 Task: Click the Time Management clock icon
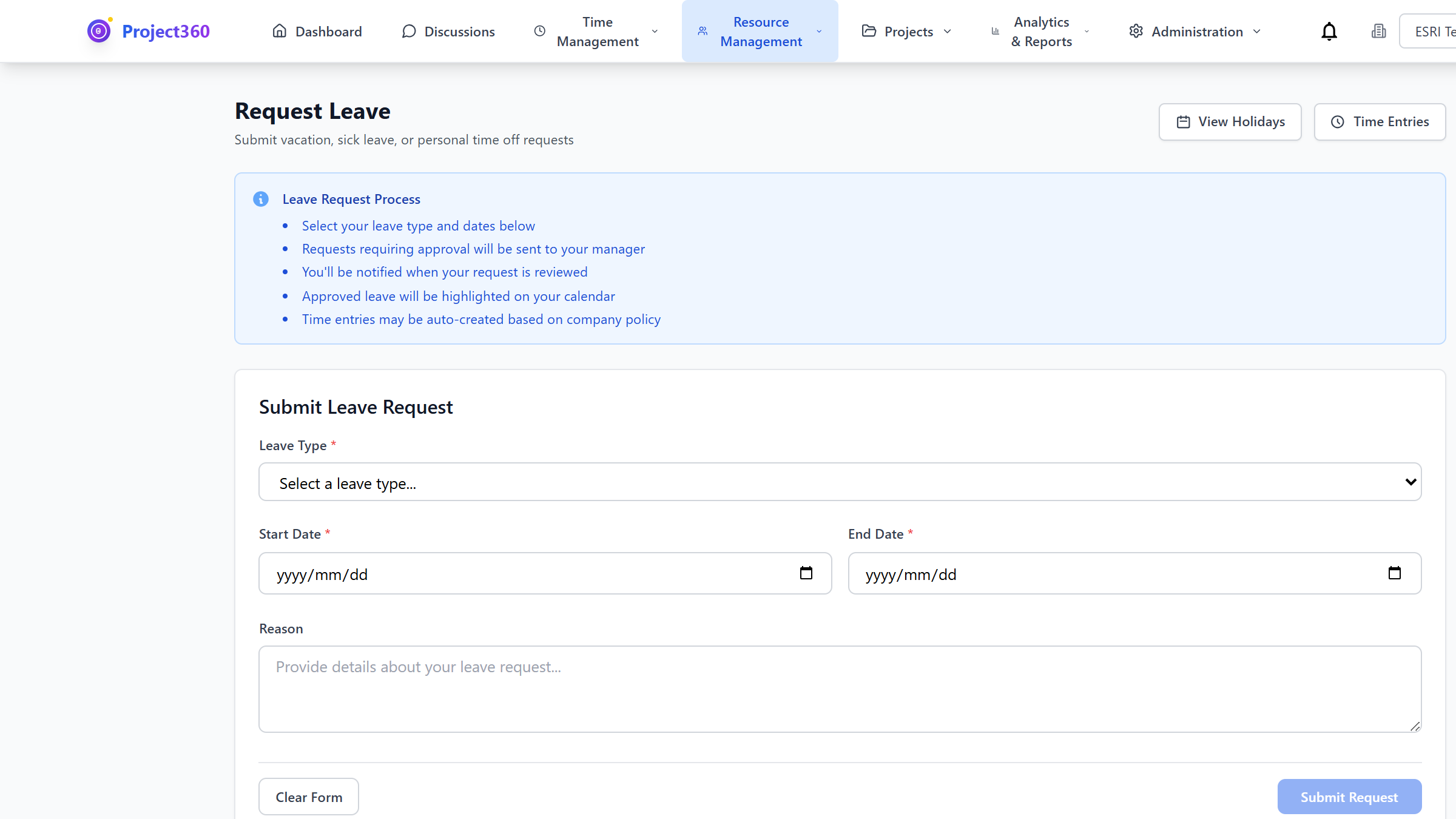coord(539,31)
